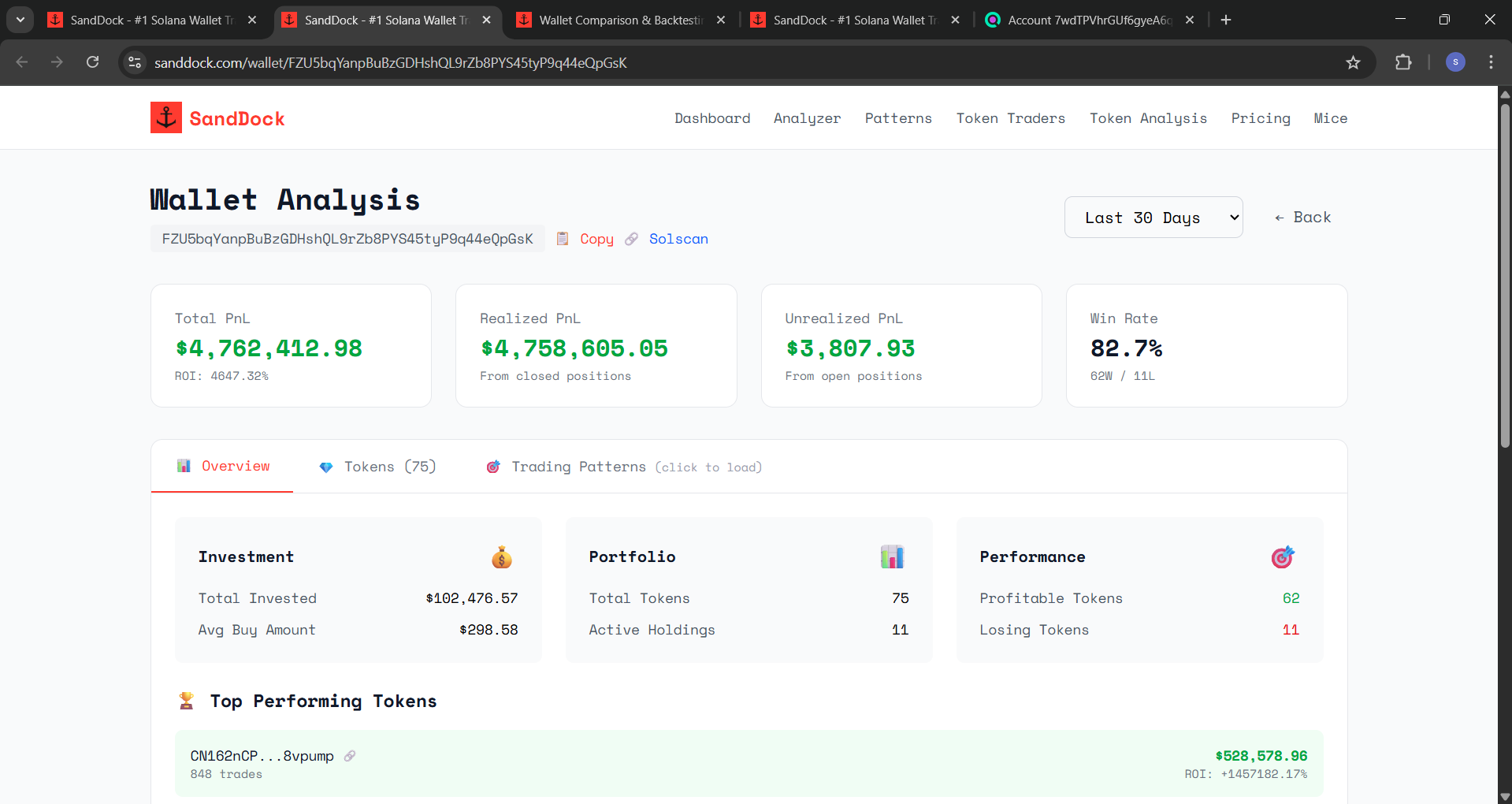Click the page vertical scrollbar thumb
This screenshot has height=804, width=1512.
pos(1505,276)
